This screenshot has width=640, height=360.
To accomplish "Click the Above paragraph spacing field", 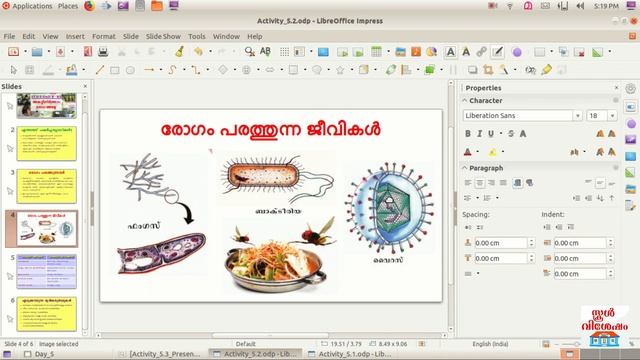I will click(501, 243).
